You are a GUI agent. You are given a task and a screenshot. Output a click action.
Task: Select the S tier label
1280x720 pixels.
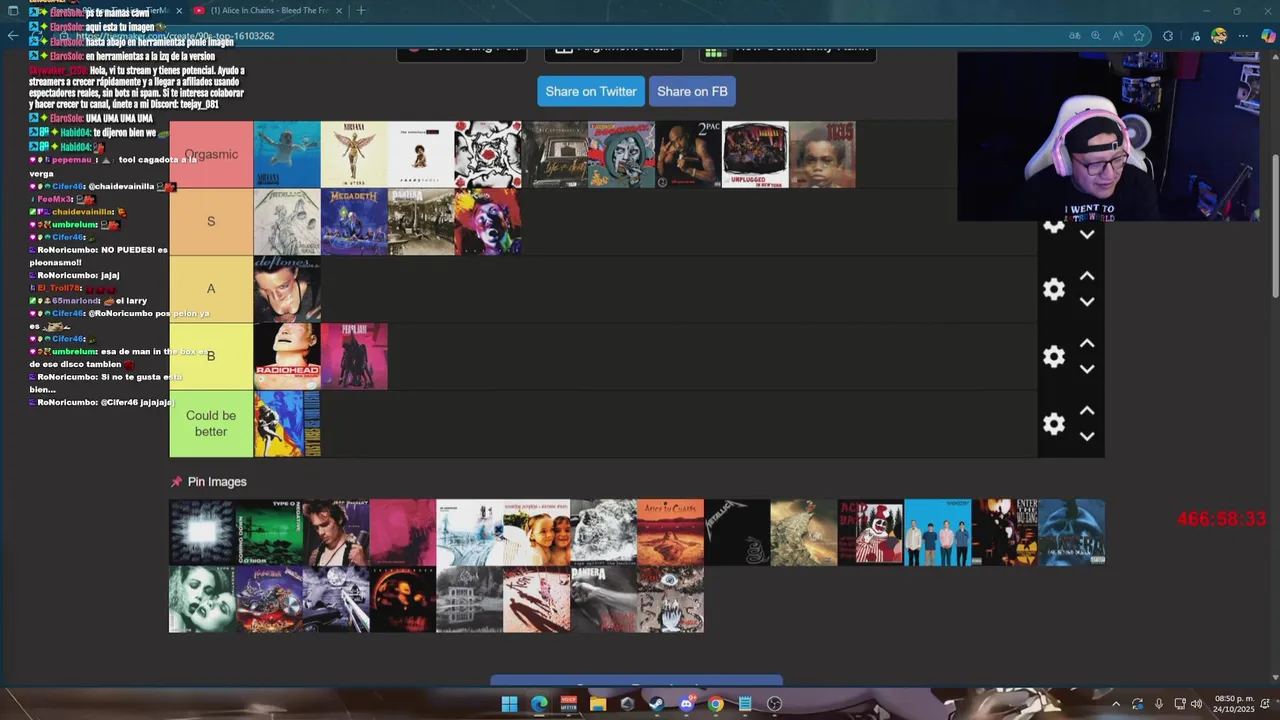(x=211, y=222)
